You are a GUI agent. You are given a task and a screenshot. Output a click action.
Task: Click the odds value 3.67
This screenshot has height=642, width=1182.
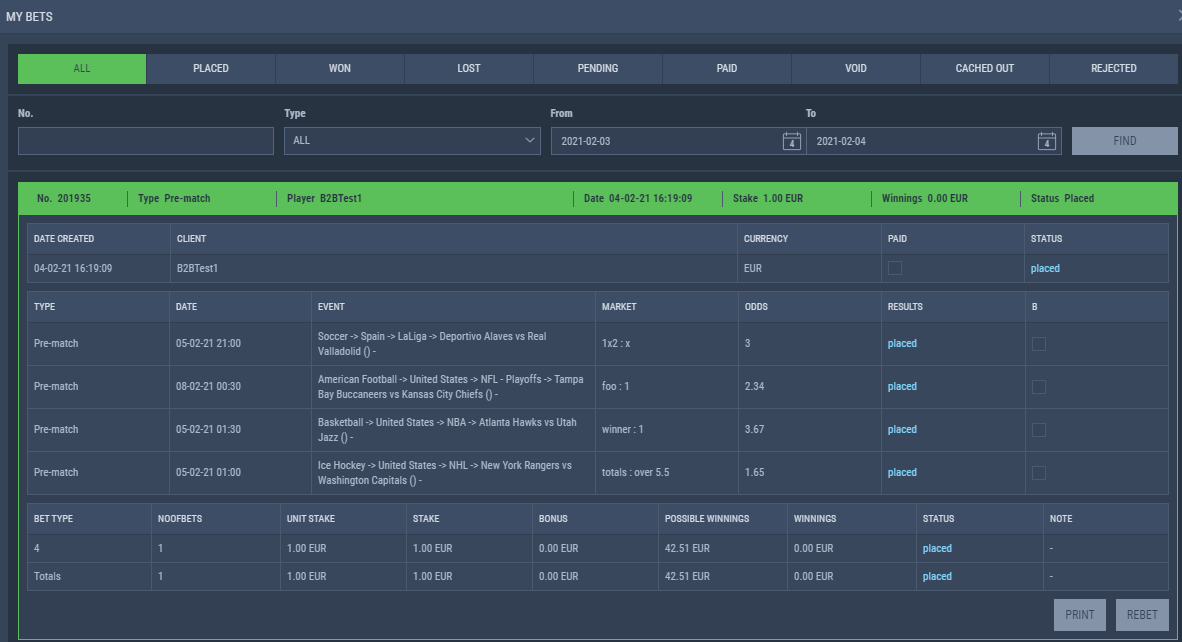coord(755,430)
